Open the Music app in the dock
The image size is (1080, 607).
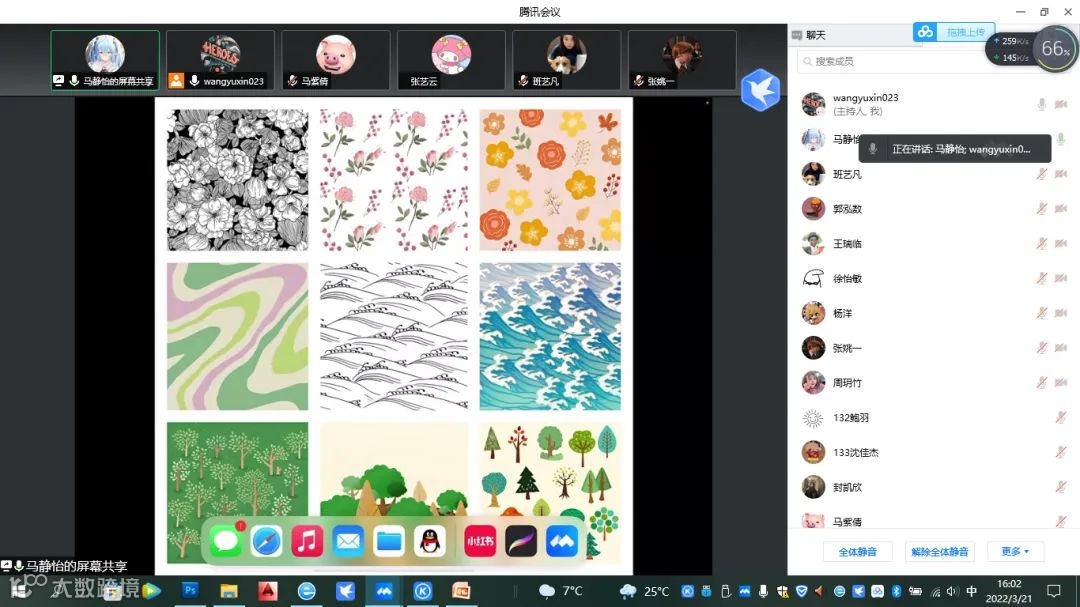click(307, 542)
